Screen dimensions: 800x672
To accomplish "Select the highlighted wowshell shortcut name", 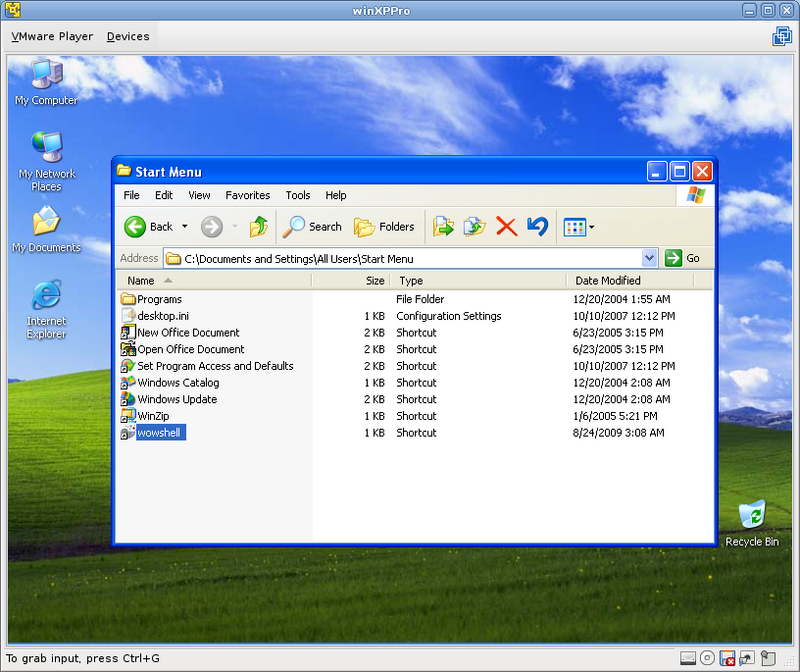I will pyautogui.click(x=159, y=433).
